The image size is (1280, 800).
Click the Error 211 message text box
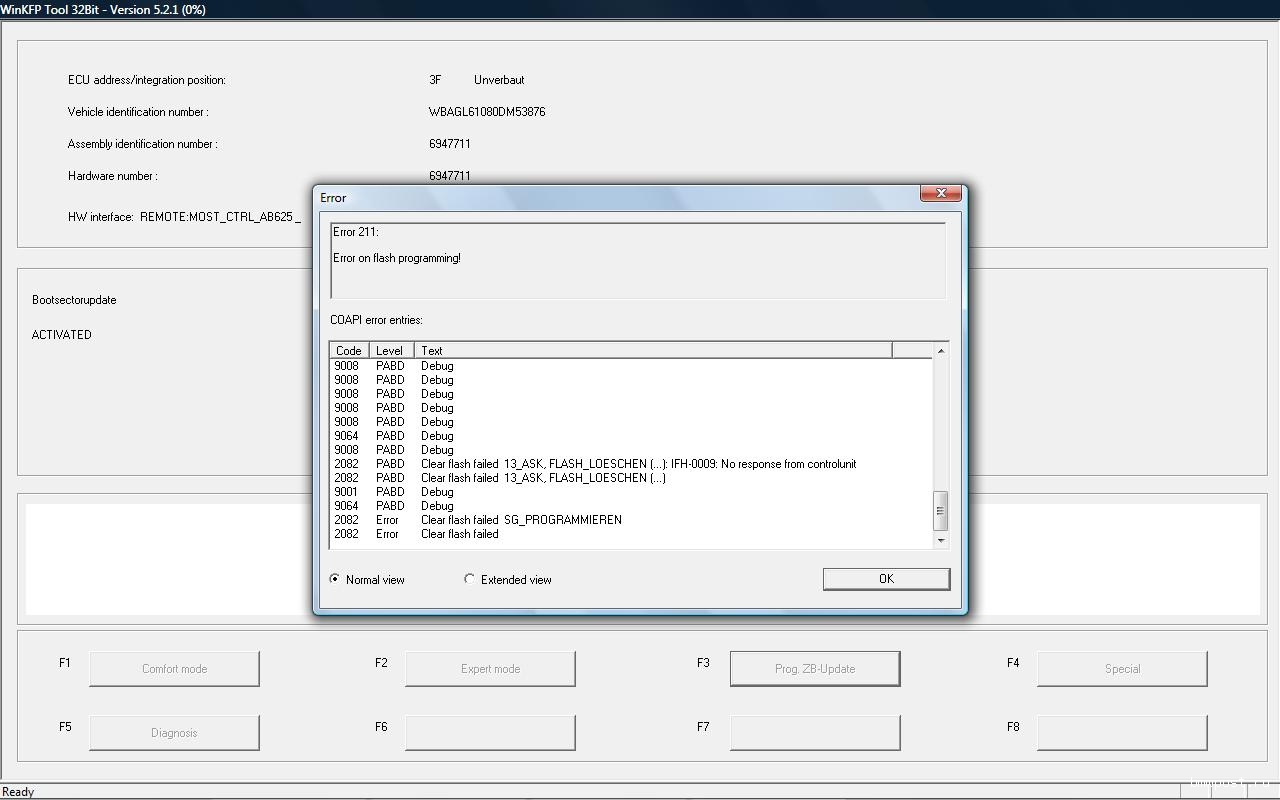pos(638,260)
